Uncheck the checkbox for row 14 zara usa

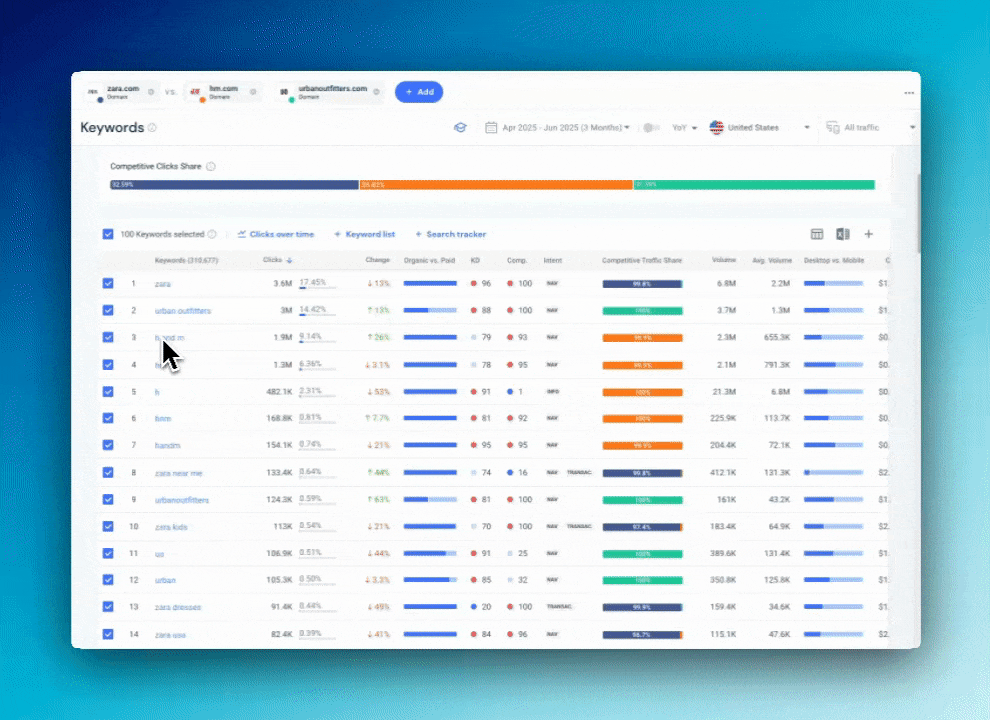coord(108,634)
